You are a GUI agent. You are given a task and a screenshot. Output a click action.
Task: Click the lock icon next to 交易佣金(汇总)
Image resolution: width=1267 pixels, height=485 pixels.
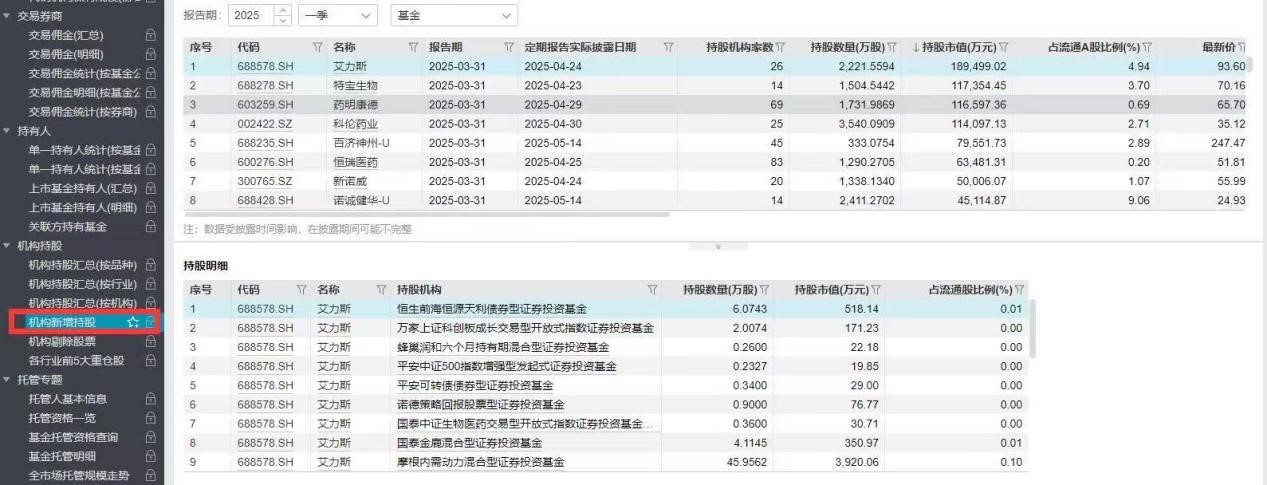pyautogui.click(x=151, y=35)
